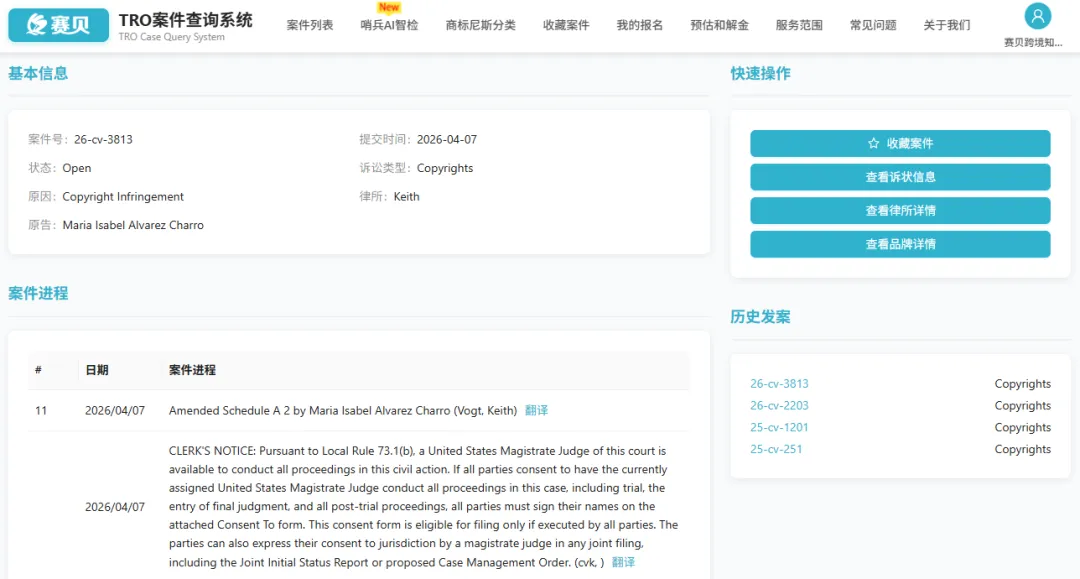
Task: Click the Copyrights label beside 25-cv-251
Action: (x=1022, y=450)
